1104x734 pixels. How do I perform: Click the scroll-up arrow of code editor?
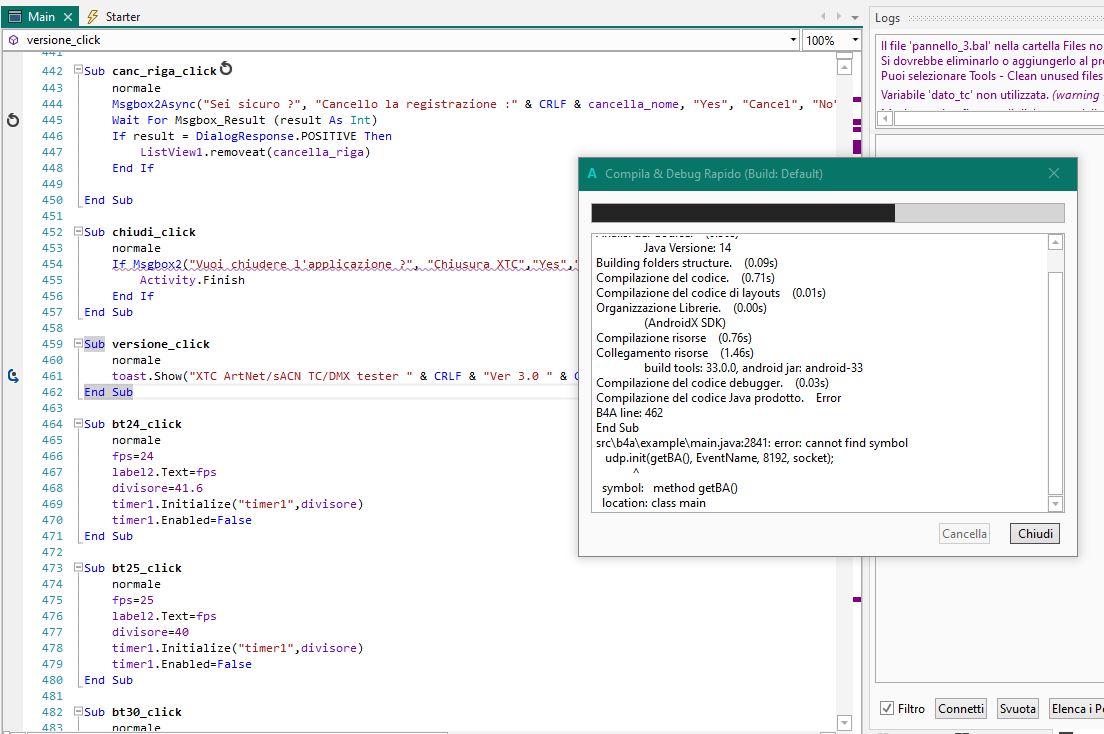[844, 67]
